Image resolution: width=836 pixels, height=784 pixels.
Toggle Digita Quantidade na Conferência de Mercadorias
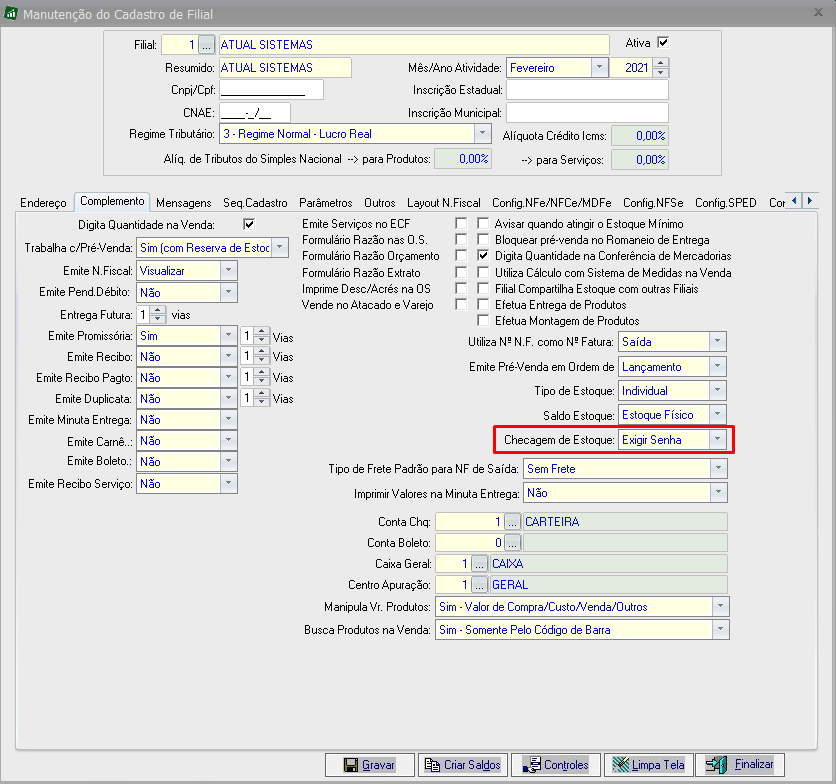[483, 256]
